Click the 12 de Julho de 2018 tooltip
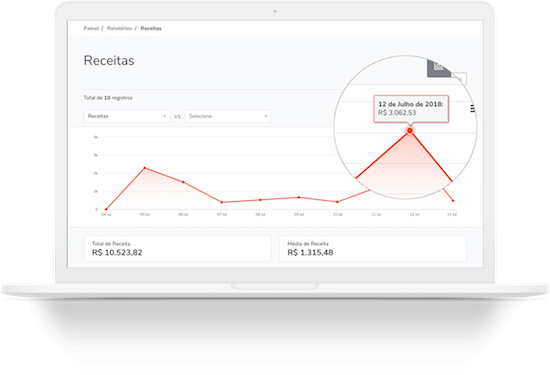 click(411, 109)
